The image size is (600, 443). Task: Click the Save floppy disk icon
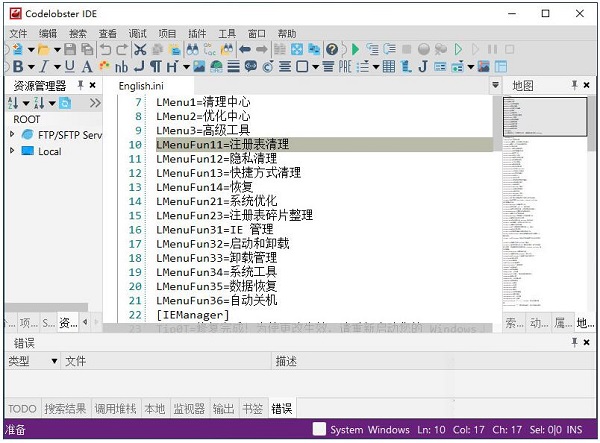[x=70, y=49]
